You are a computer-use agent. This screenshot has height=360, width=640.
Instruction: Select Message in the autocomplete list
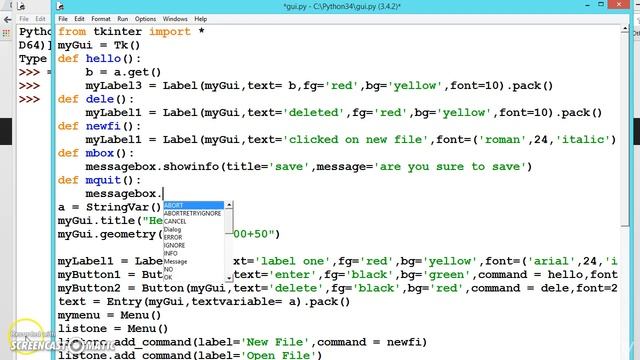click(x=193, y=261)
